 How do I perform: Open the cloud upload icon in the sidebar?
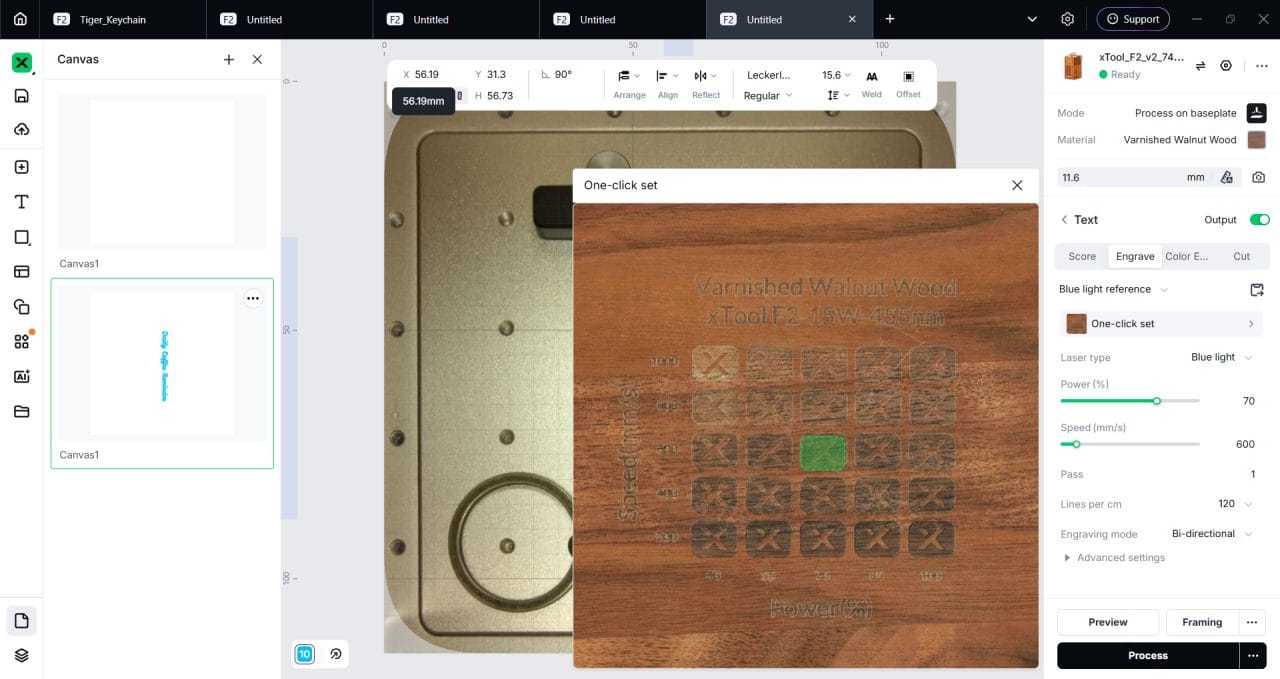click(21, 130)
